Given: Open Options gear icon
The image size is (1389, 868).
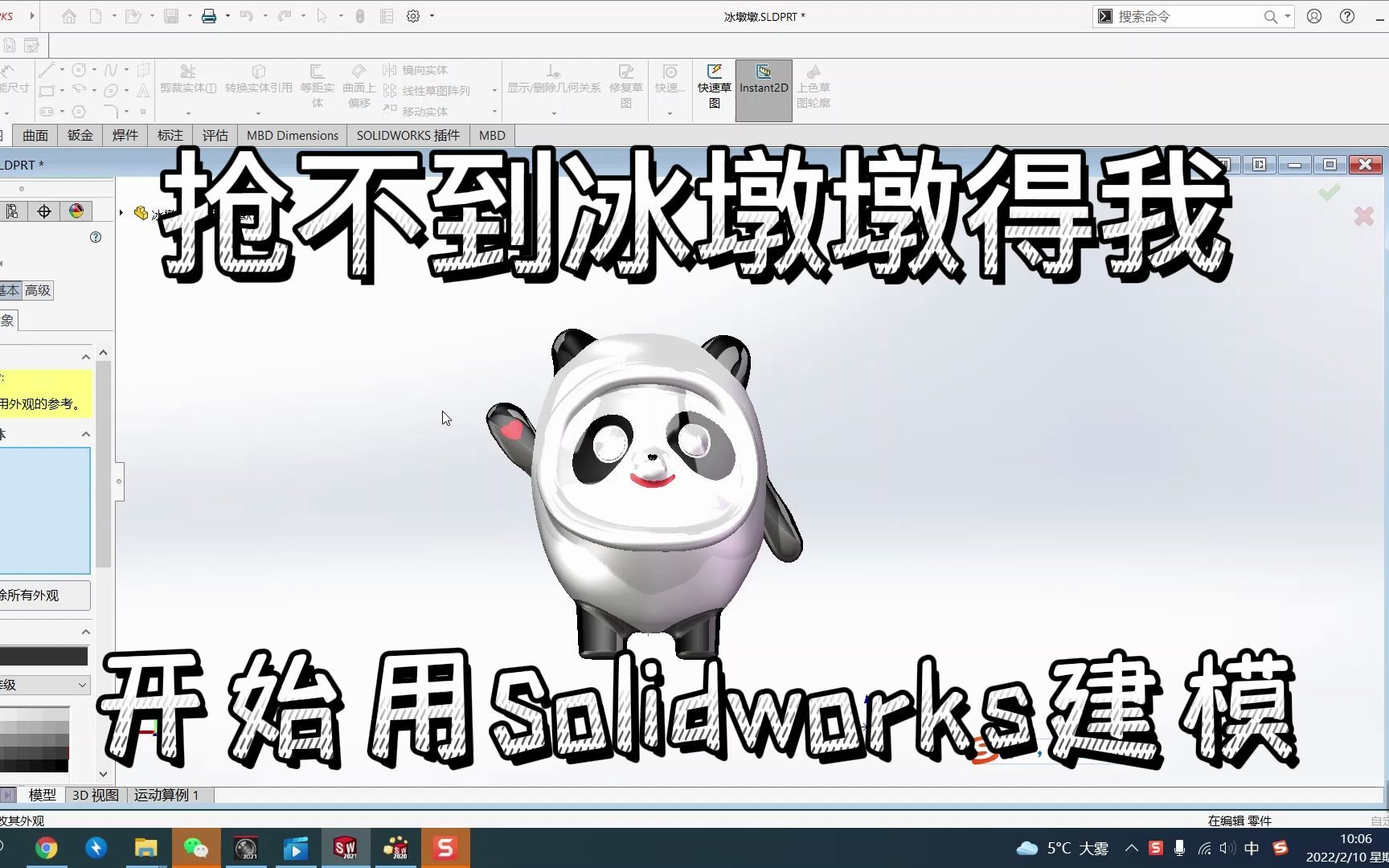Looking at the screenshot, I should (x=413, y=16).
